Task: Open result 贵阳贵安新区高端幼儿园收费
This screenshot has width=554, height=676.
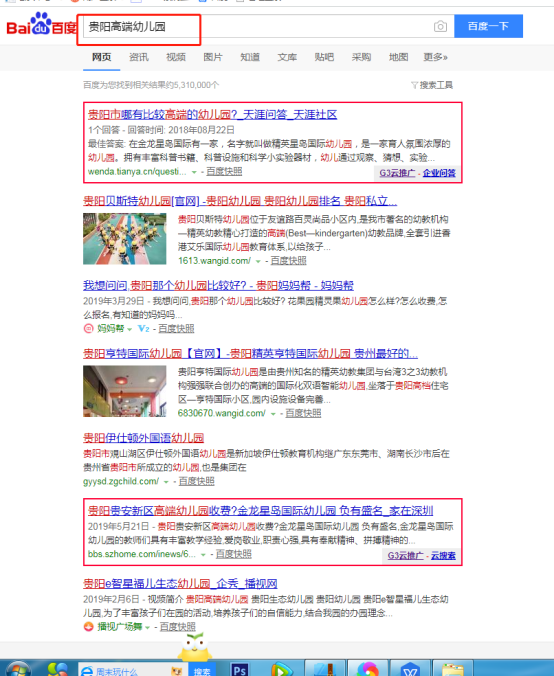Action: click(x=260, y=511)
